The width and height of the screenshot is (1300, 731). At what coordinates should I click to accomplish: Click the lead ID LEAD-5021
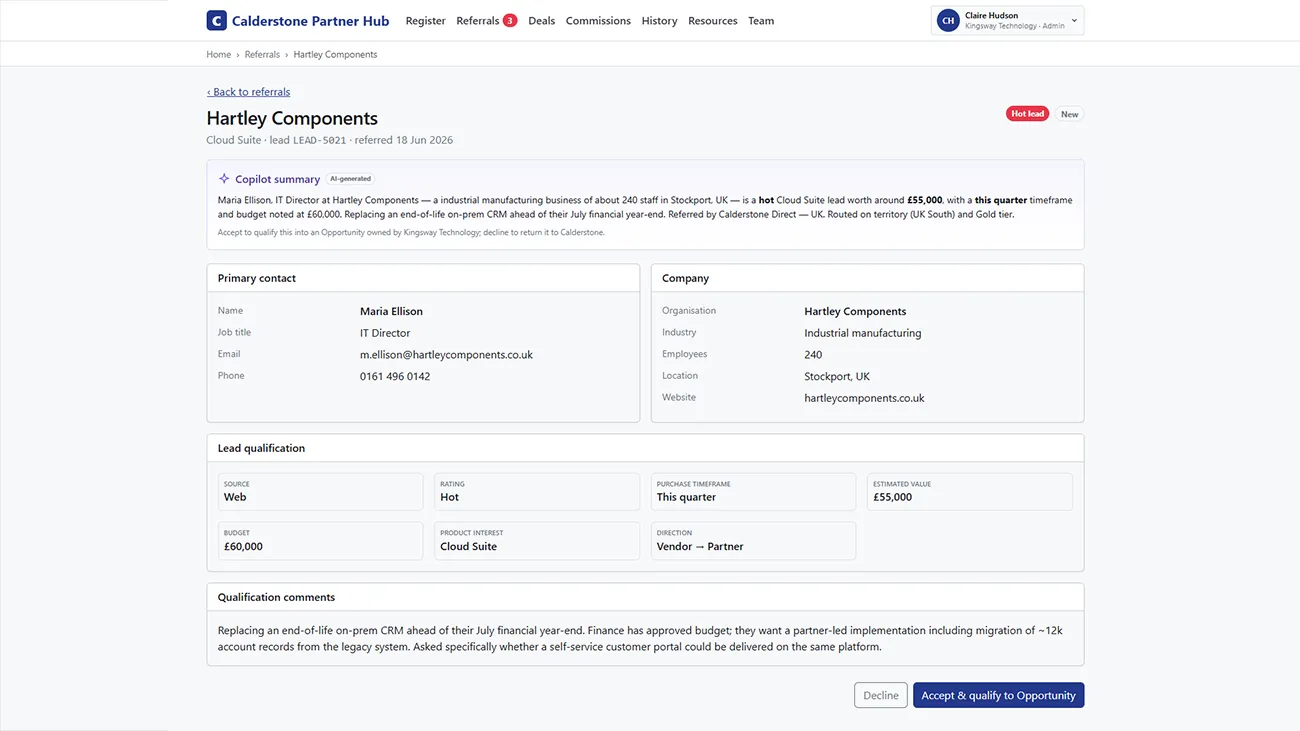click(x=319, y=141)
